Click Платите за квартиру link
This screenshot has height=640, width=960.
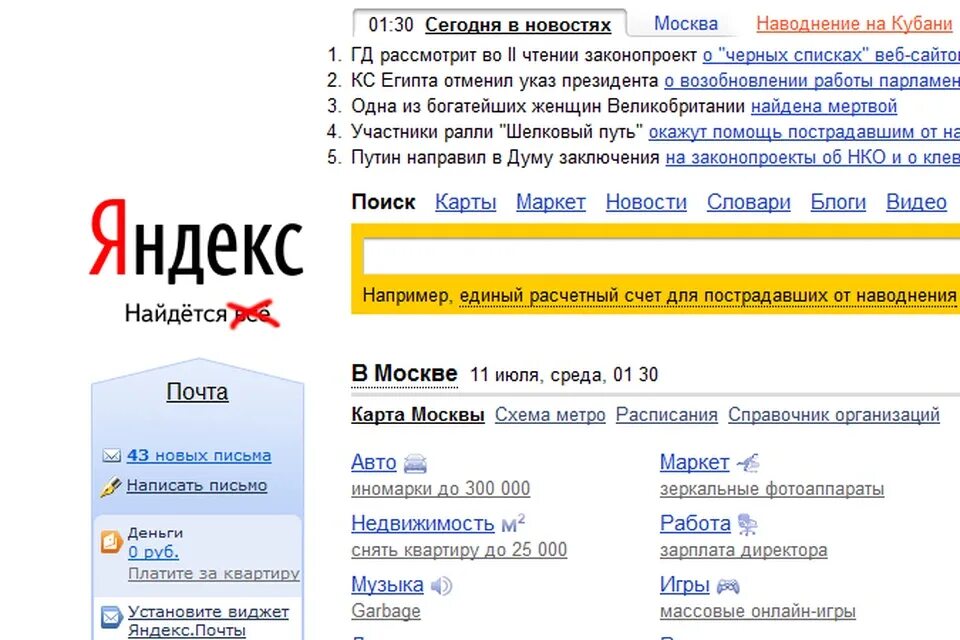214,574
